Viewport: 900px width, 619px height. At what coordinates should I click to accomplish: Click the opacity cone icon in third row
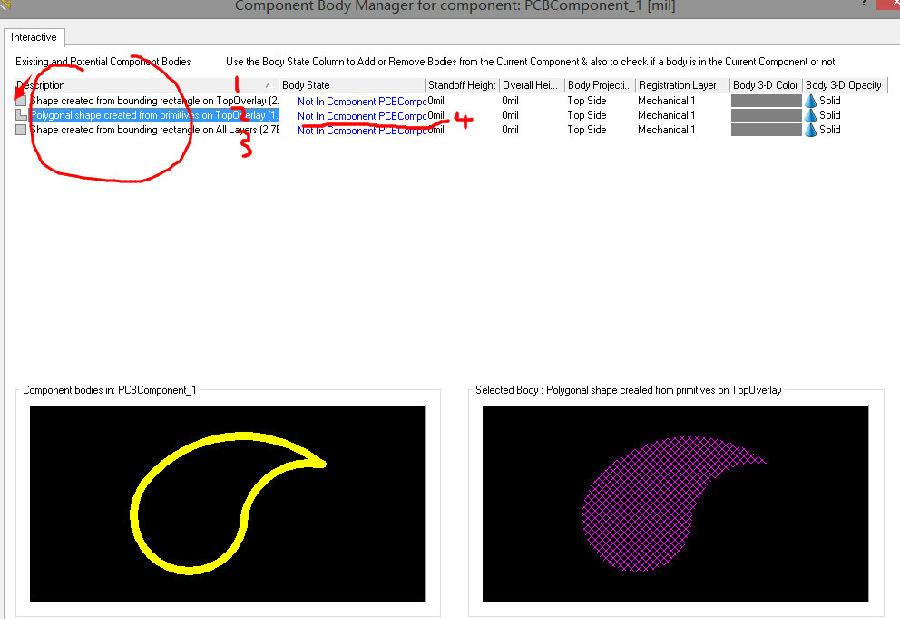tap(811, 129)
